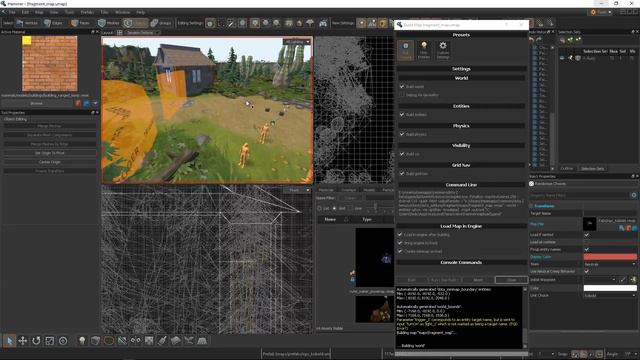Click the Run (Skip Build) button

click(444, 280)
